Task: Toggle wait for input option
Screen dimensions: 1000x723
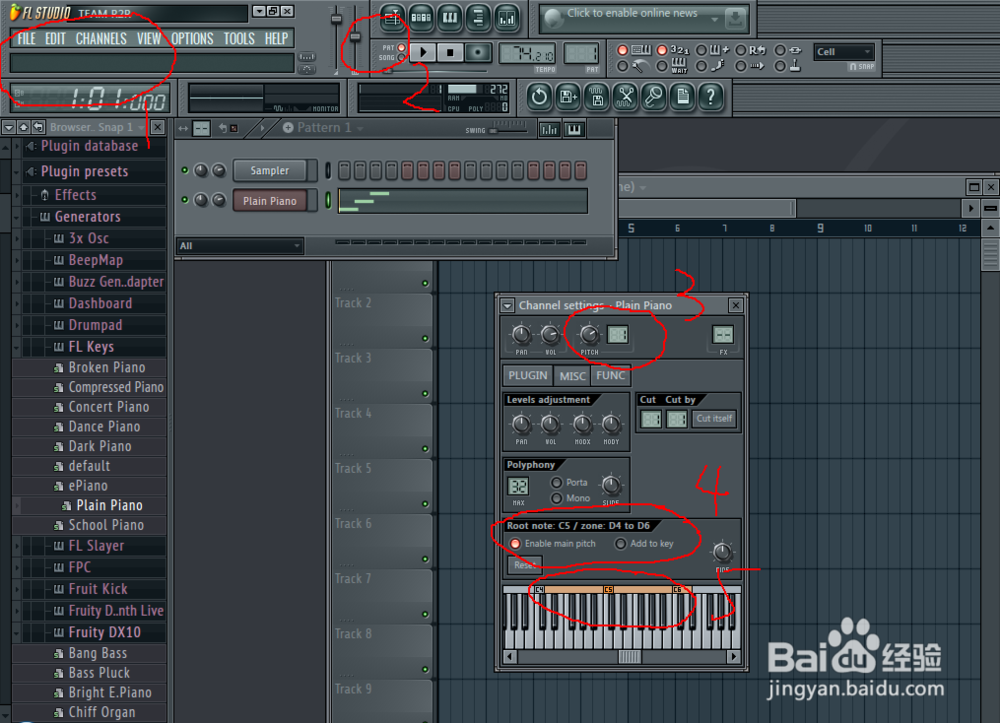Action: 662,66
